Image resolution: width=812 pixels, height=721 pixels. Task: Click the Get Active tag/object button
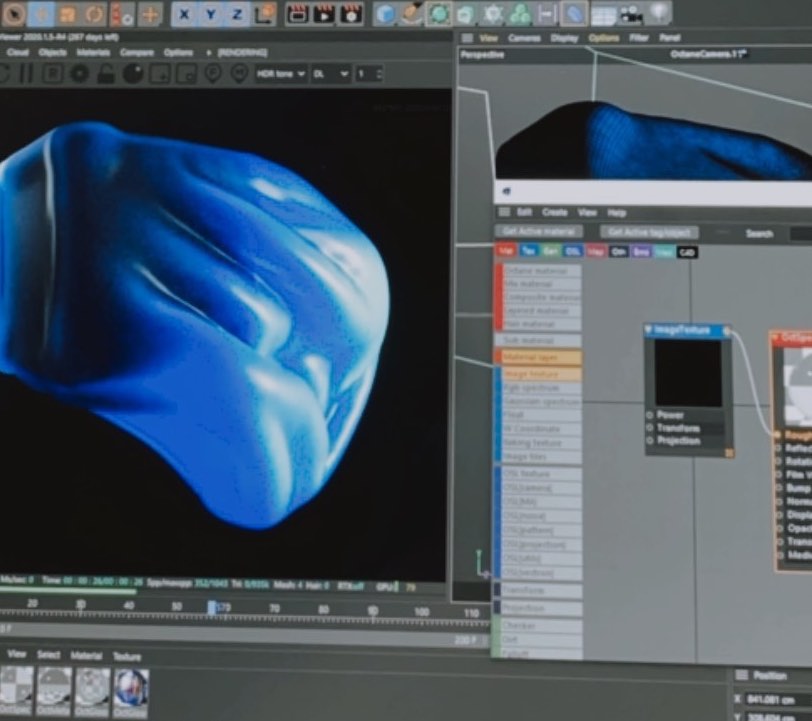649,232
